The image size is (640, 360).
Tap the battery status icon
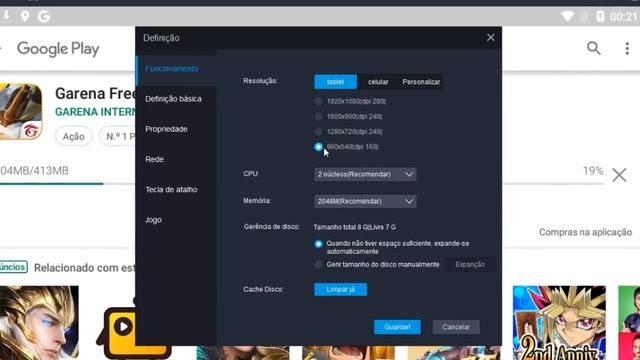pyautogui.click(x=600, y=16)
